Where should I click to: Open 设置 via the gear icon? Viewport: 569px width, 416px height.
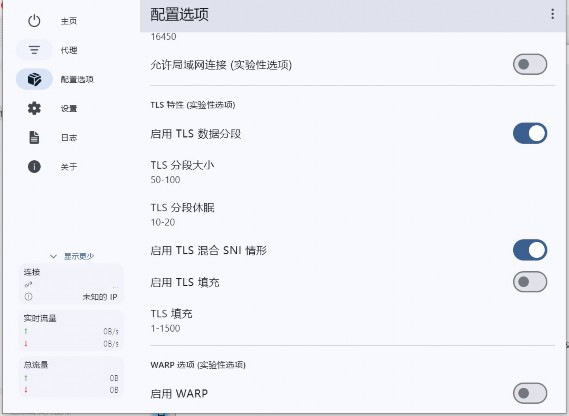tap(34, 108)
